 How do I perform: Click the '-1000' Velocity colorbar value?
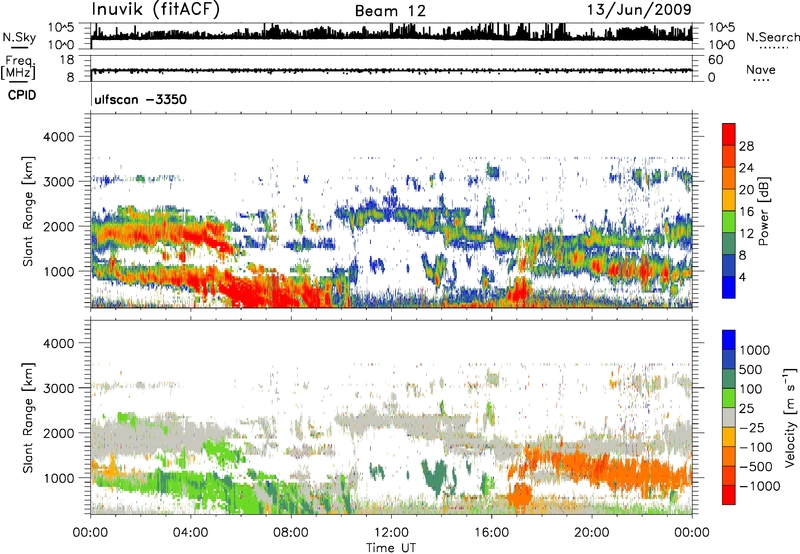tap(759, 486)
